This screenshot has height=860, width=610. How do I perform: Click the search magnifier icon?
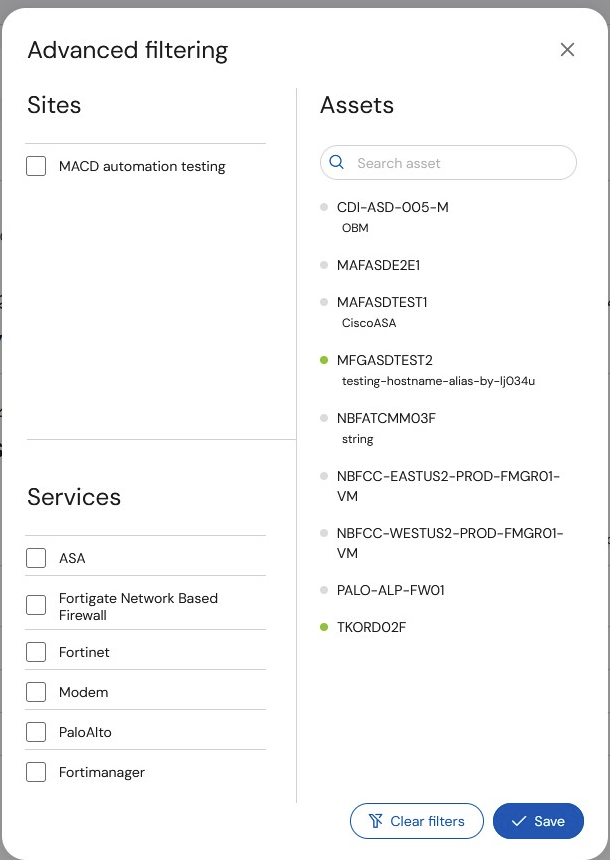[336, 162]
